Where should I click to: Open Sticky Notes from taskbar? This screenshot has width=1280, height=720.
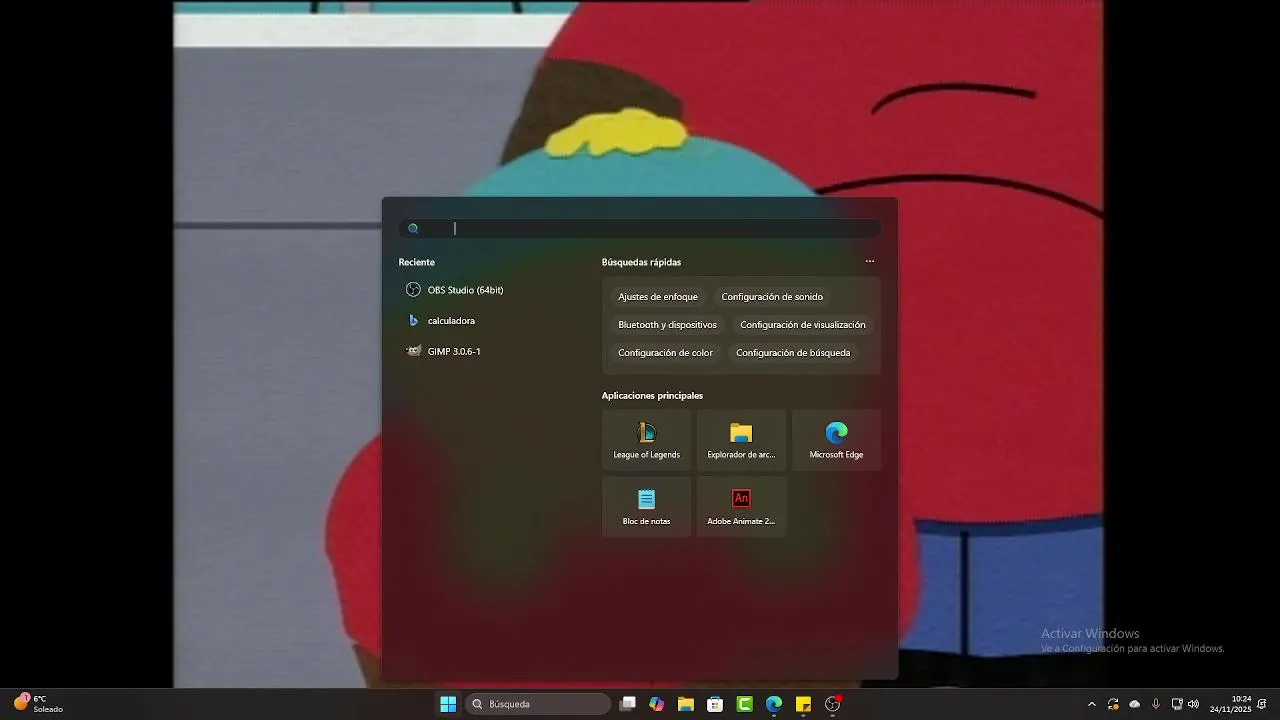pos(803,704)
